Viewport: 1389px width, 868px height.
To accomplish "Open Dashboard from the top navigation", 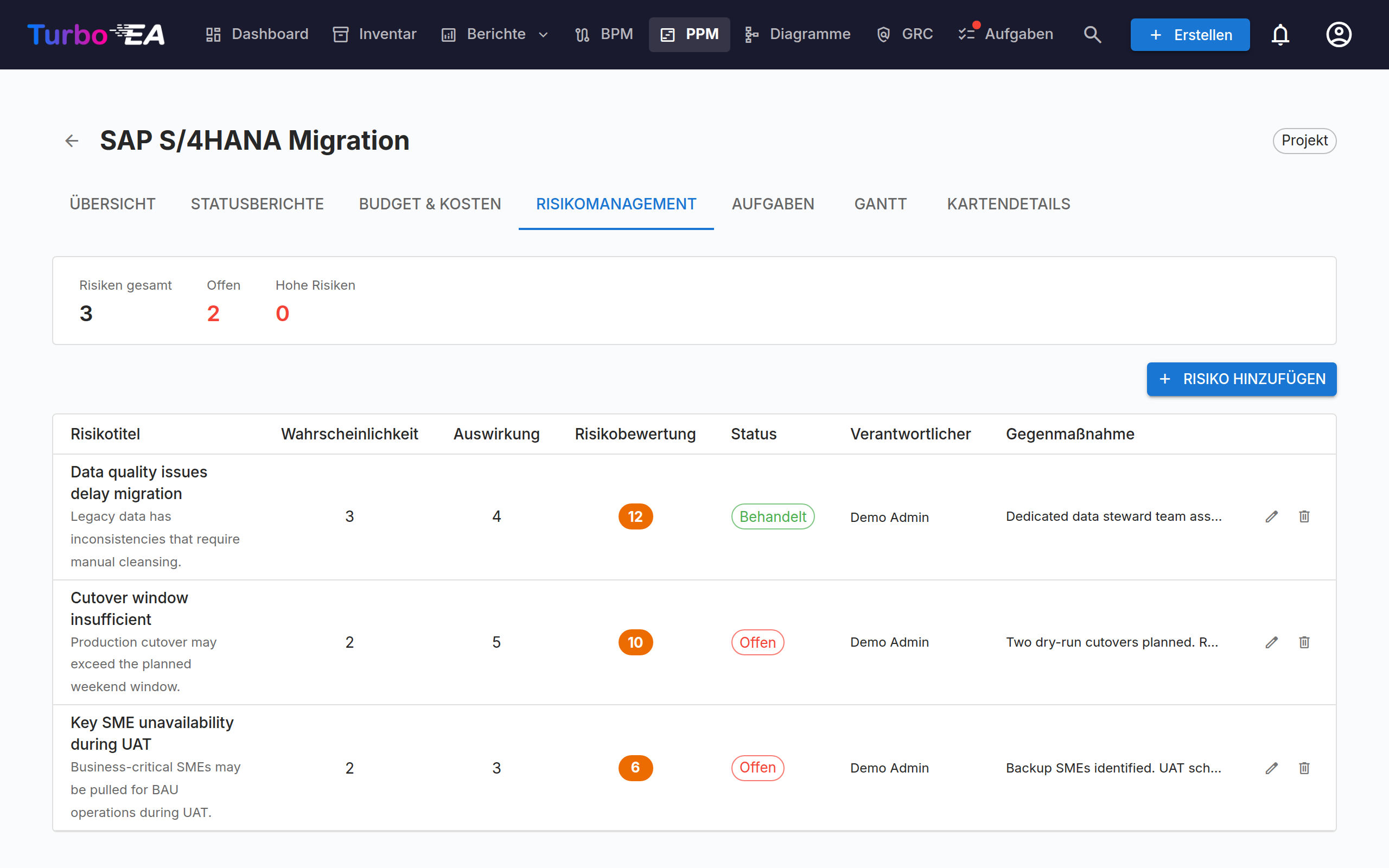I will coord(257,34).
